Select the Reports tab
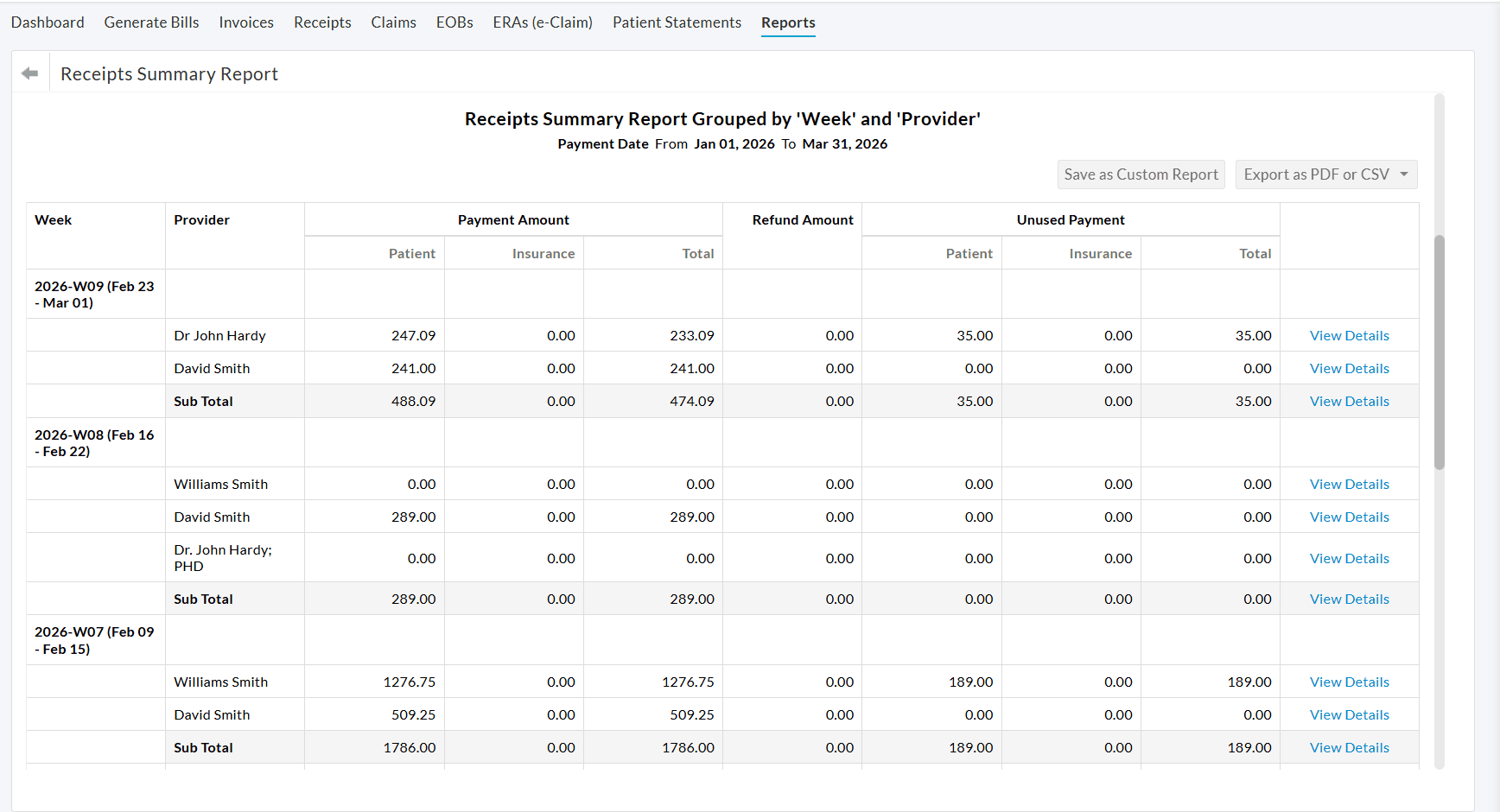 [787, 22]
